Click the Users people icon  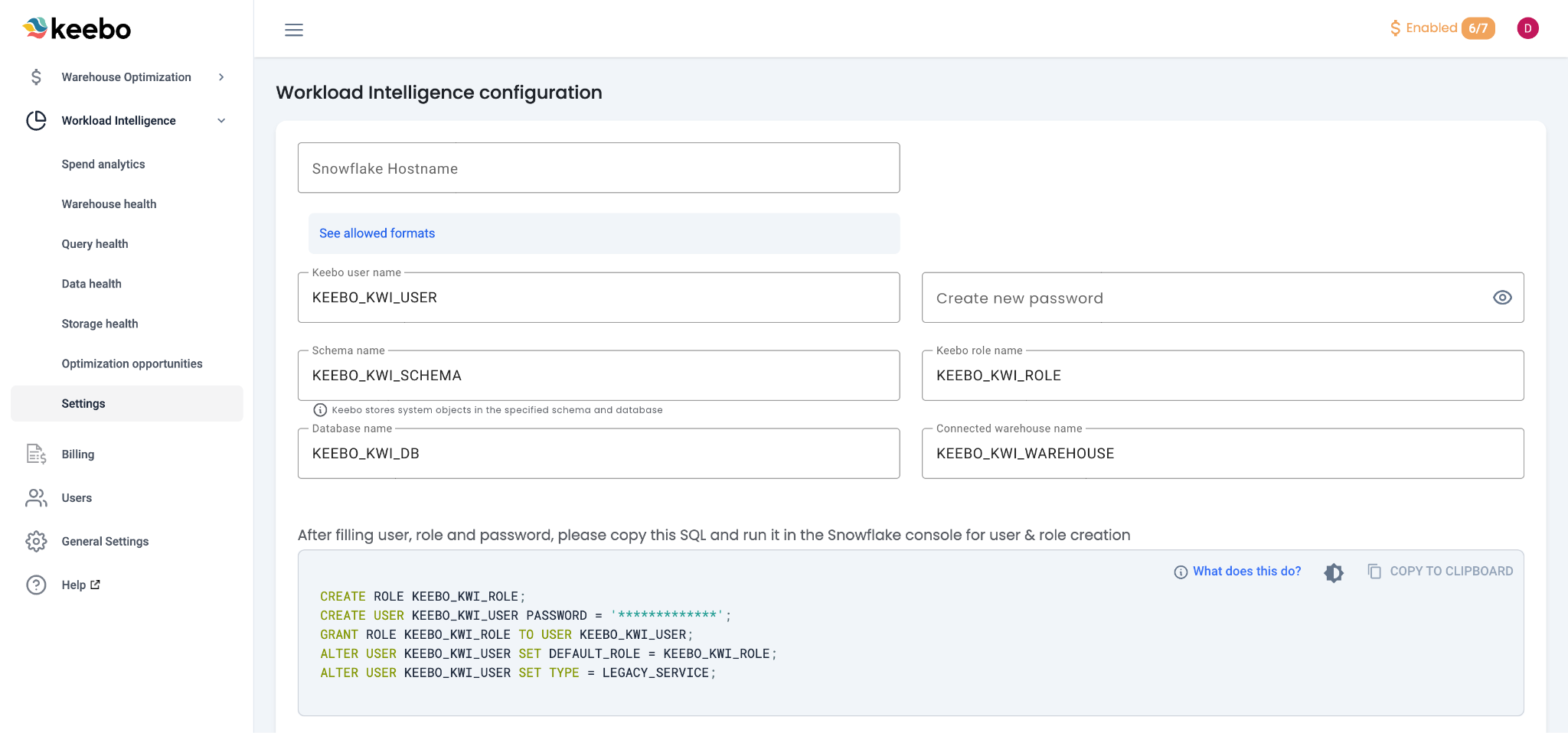coord(36,498)
